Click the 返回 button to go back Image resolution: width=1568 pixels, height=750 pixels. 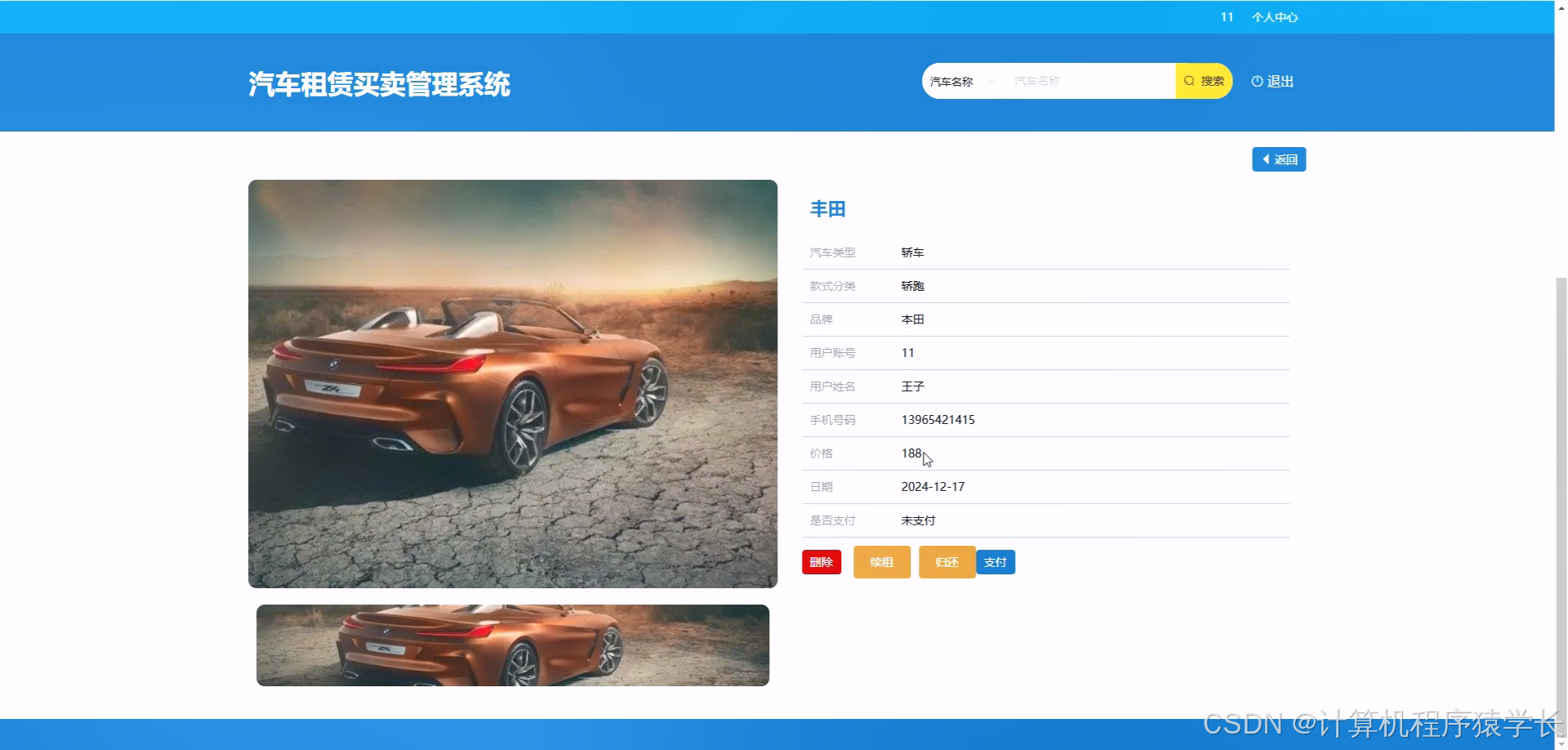pos(1278,158)
